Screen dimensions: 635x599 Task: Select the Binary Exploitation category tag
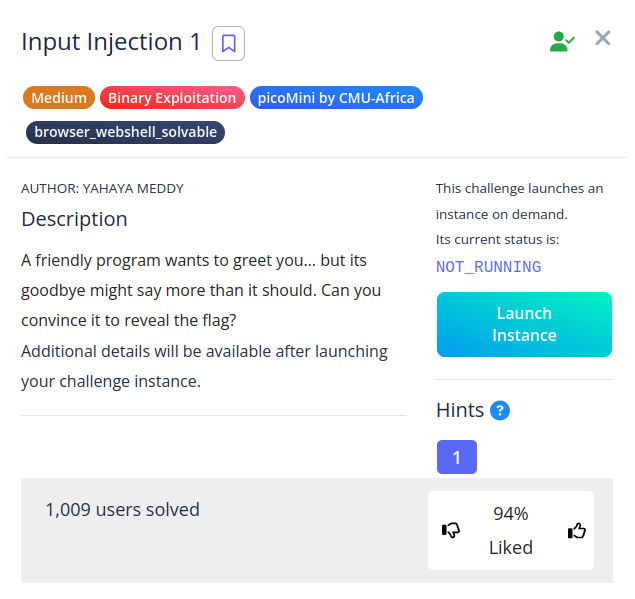[172, 98]
